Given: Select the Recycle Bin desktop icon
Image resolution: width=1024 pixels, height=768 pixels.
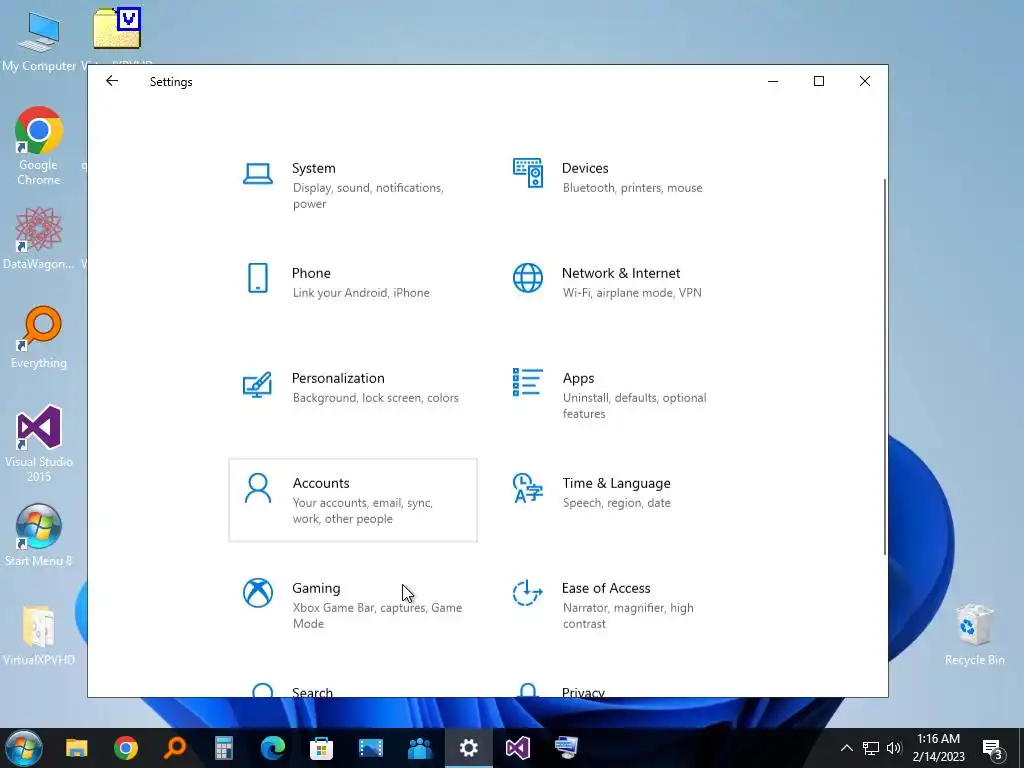Looking at the screenshot, I should coord(974,635).
